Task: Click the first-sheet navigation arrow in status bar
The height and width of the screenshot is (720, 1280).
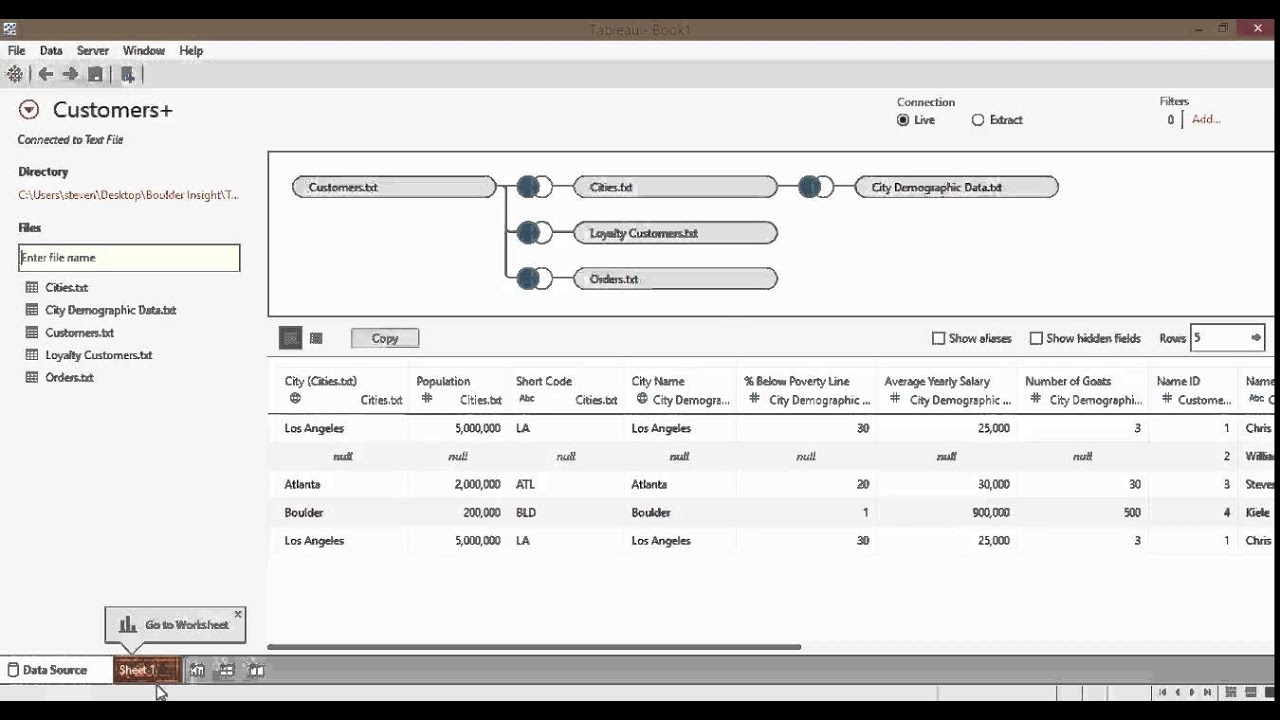Action: (1162, 692)
